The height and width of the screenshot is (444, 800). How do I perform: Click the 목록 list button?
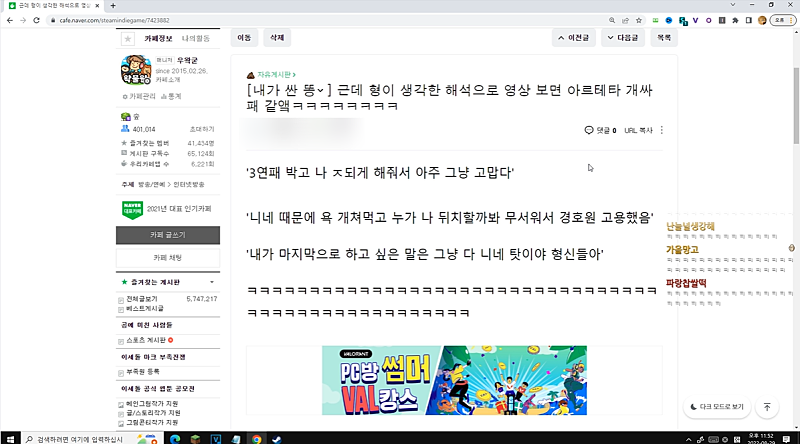point(664,38)
